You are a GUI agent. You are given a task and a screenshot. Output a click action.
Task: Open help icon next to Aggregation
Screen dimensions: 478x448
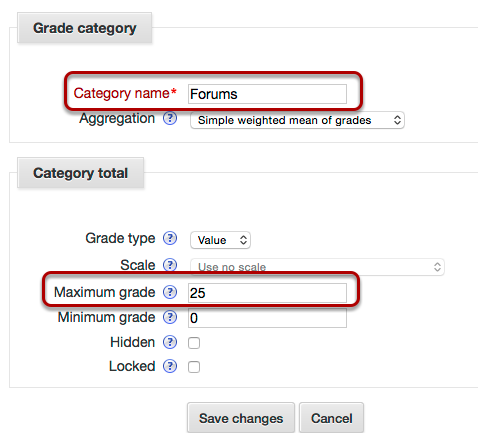170,118
